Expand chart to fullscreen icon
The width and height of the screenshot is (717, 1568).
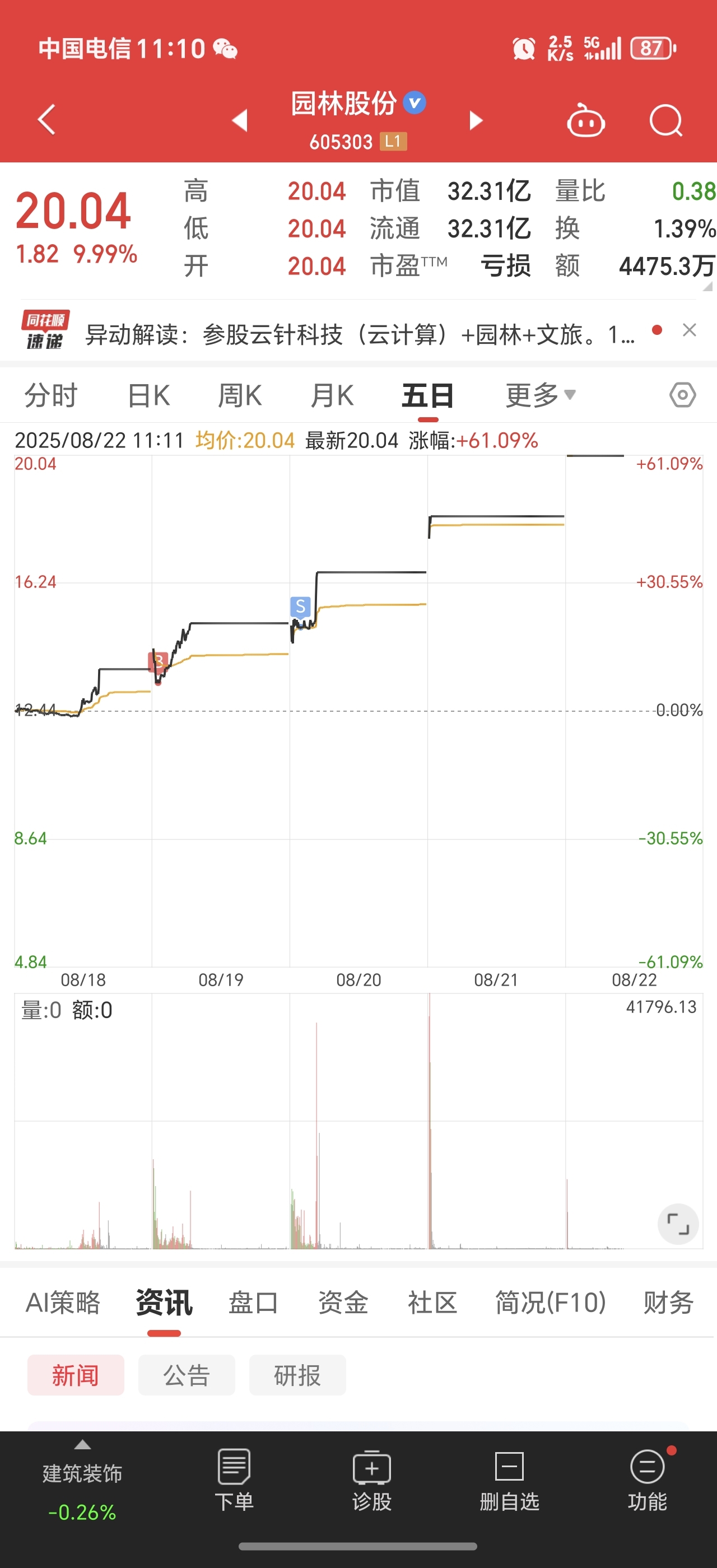pos(677,1224)
